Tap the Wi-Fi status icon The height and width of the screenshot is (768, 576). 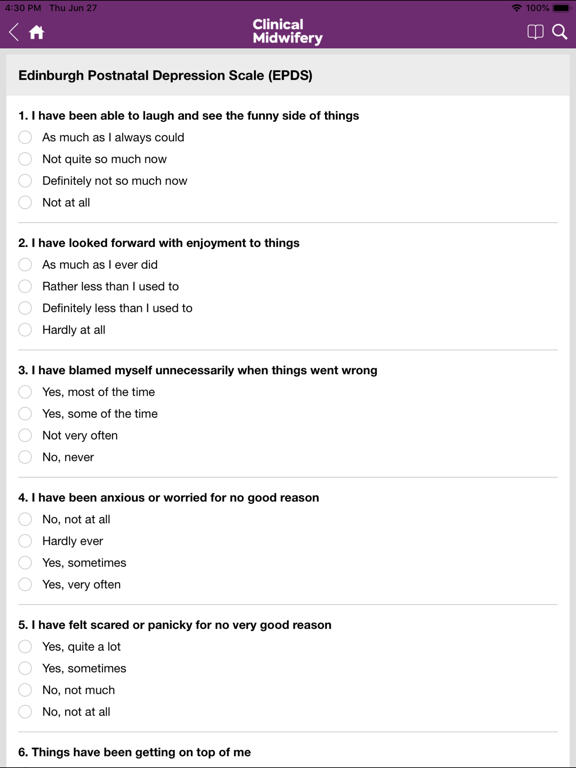point(516,8)
